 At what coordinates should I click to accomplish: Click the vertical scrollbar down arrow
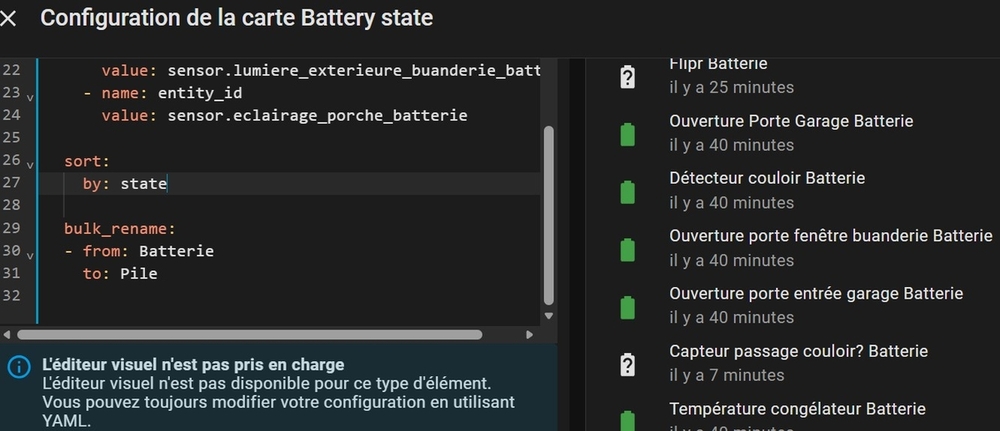click(x=548, y=316)
